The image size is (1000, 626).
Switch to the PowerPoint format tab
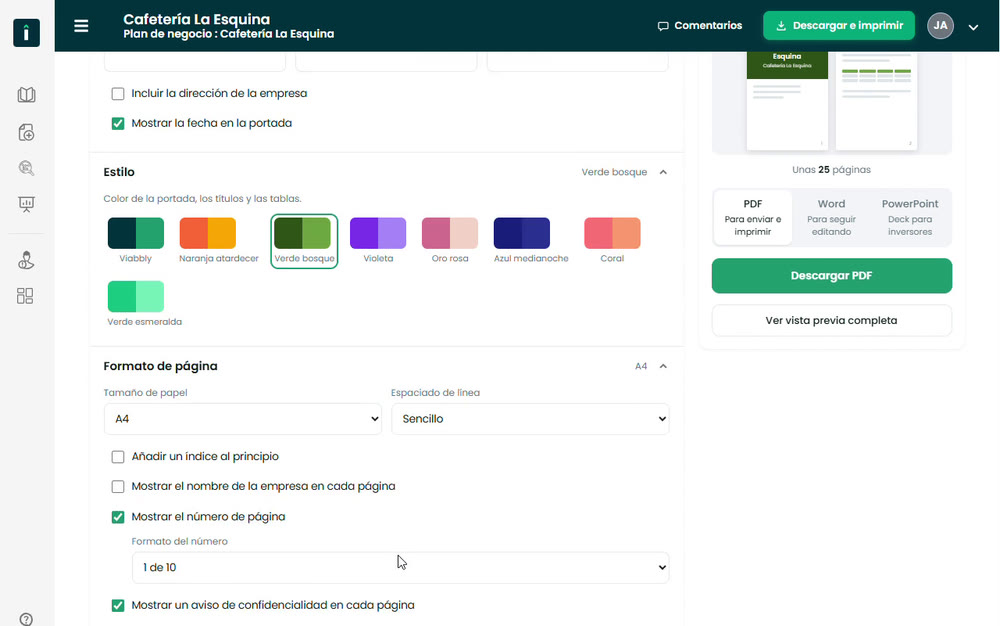pos(909,217)
